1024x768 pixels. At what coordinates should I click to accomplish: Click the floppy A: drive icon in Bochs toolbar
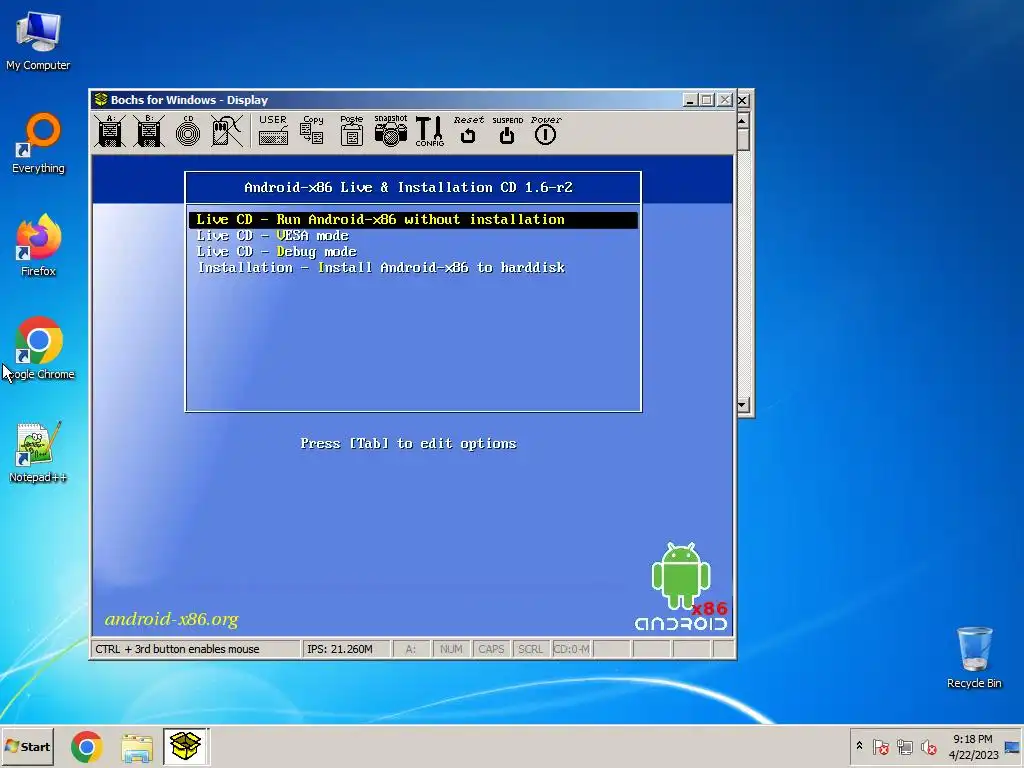click(x=110, y=131)
